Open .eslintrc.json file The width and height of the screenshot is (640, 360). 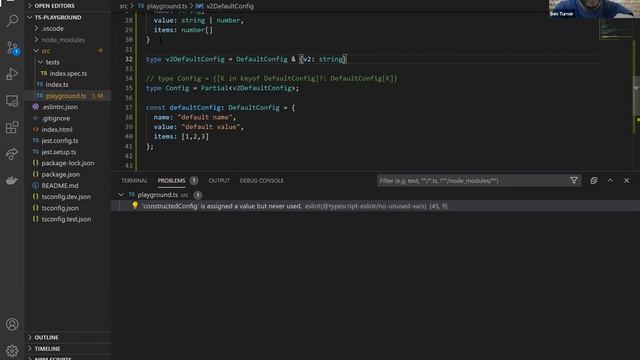tap(60, 107)
